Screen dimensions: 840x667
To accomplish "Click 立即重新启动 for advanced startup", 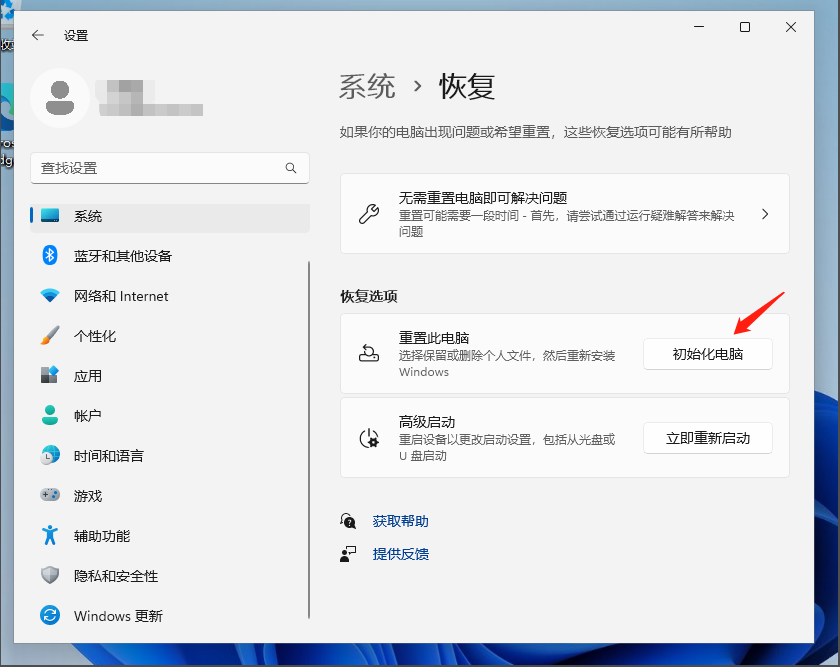I will 707,437.
